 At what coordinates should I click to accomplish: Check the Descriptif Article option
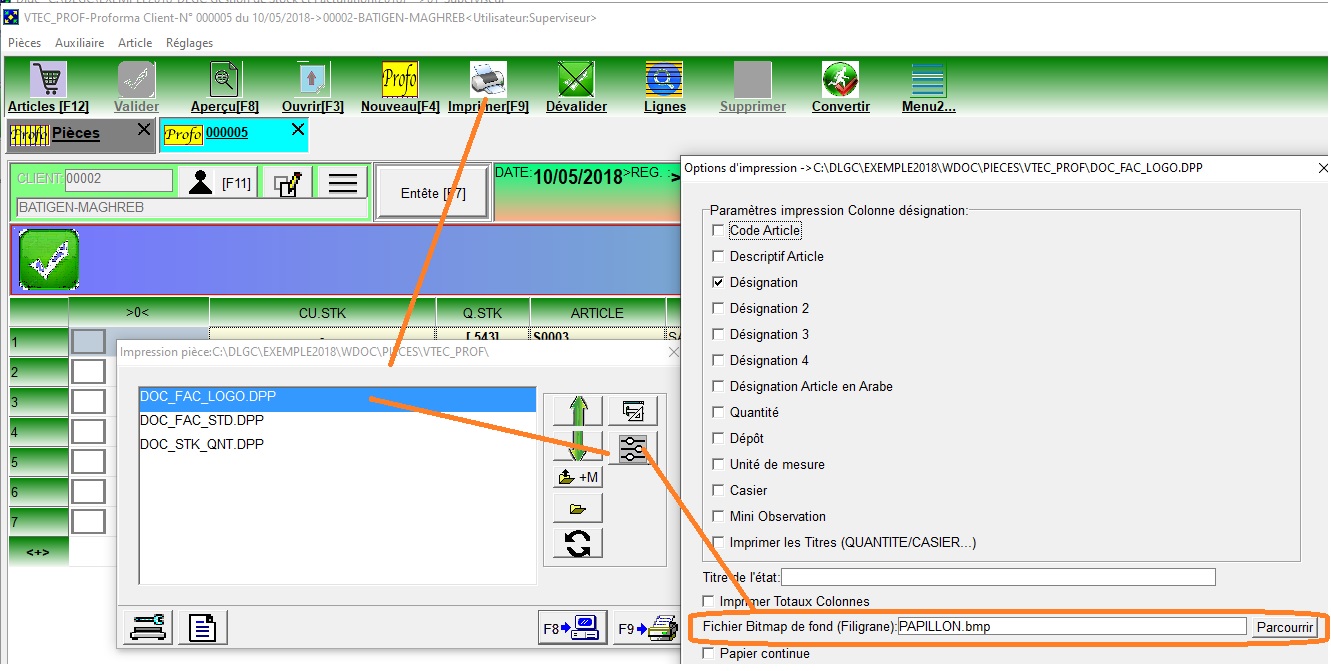[717, 256]
